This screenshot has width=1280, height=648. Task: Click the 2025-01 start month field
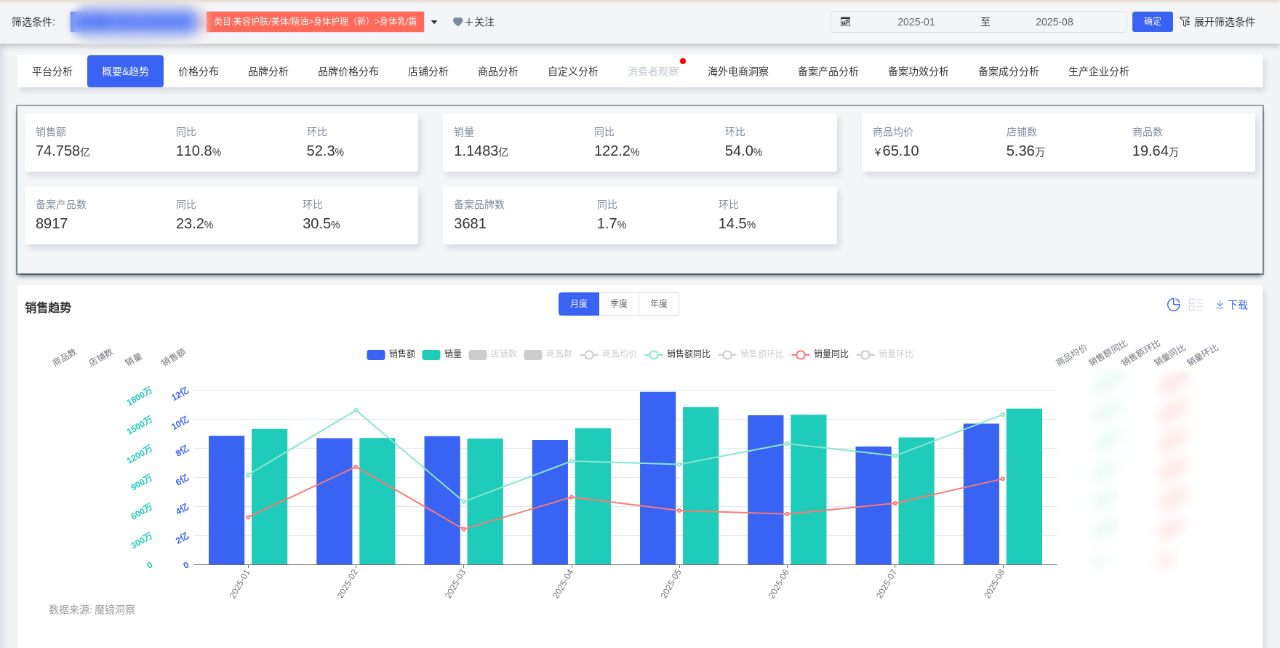(916, 22)
